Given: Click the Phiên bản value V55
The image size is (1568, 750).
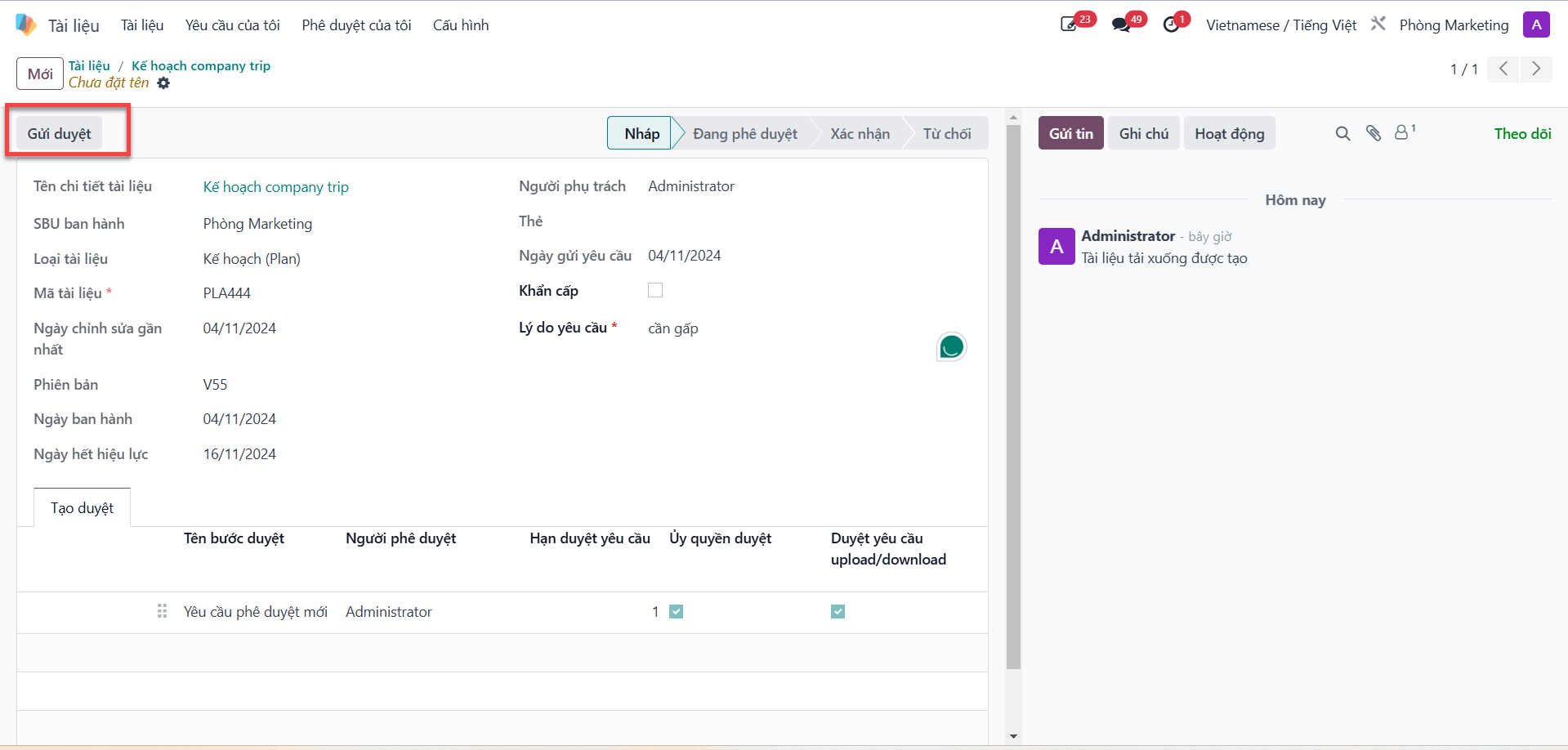Looking at the screenshot, I should 215,385.
